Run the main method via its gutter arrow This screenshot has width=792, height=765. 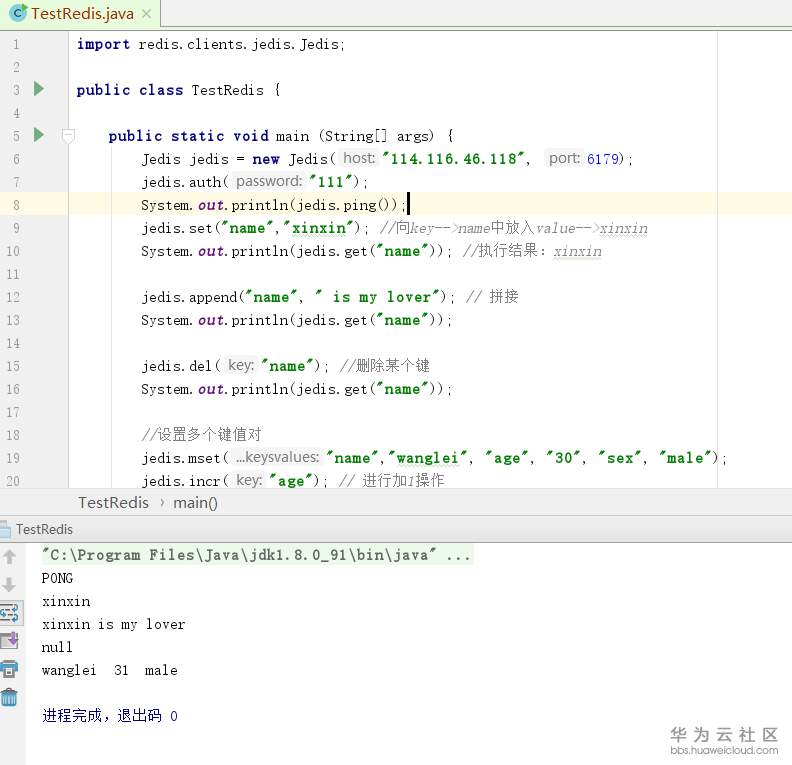38,135
